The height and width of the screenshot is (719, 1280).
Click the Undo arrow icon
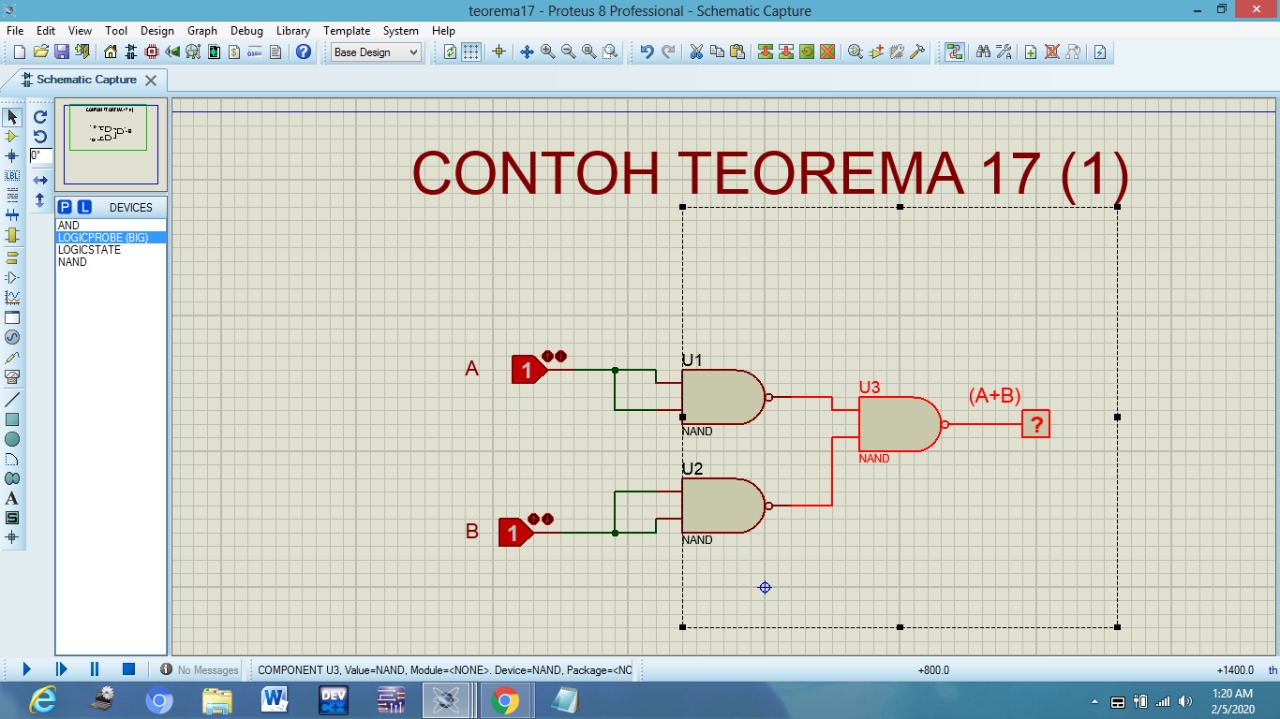pyautogui.click(x=647, y=52)
